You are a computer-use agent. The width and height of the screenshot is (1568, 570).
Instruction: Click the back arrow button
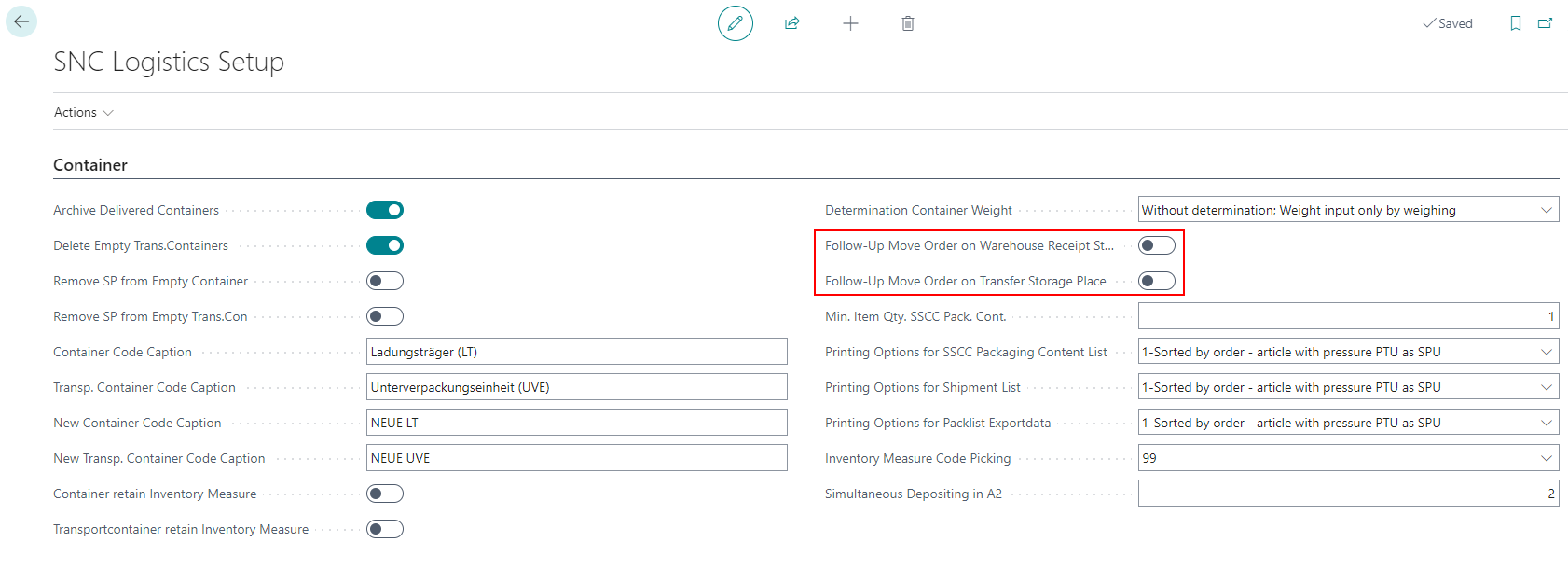[21, 21]
